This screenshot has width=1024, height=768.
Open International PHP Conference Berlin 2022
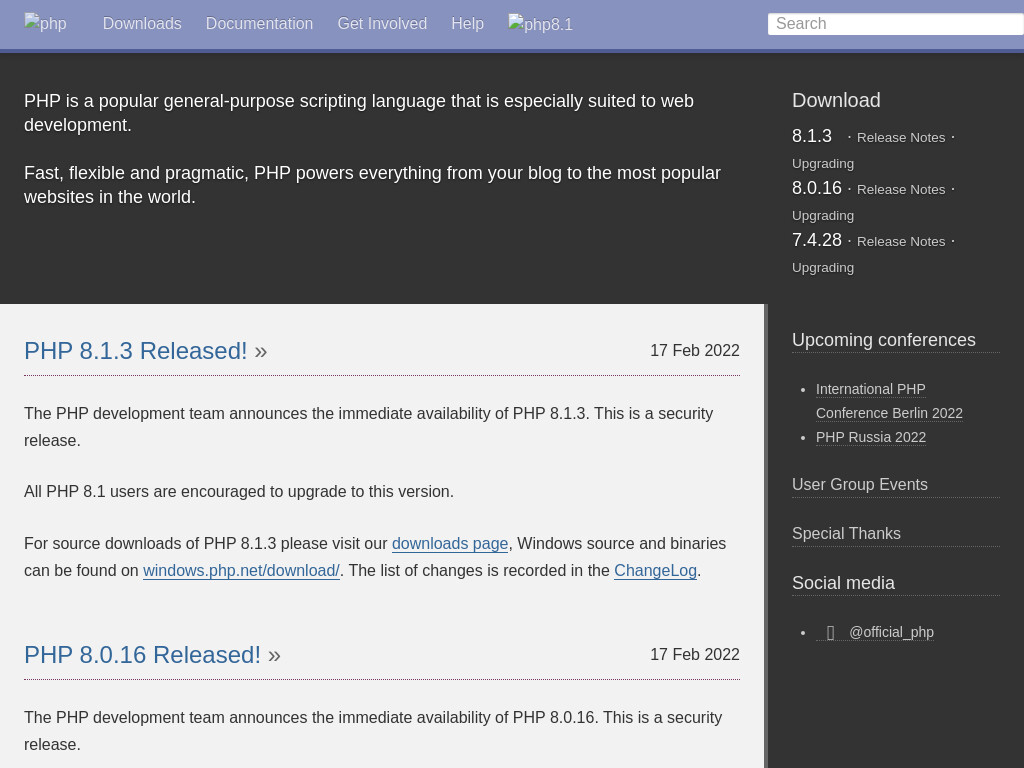[889, 401]
